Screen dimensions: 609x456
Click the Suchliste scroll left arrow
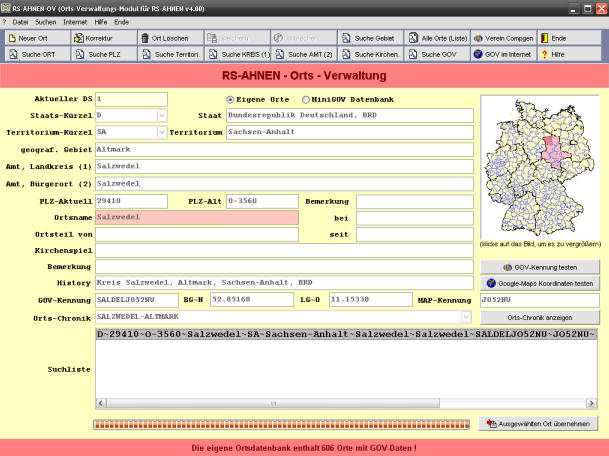[101, 404]
